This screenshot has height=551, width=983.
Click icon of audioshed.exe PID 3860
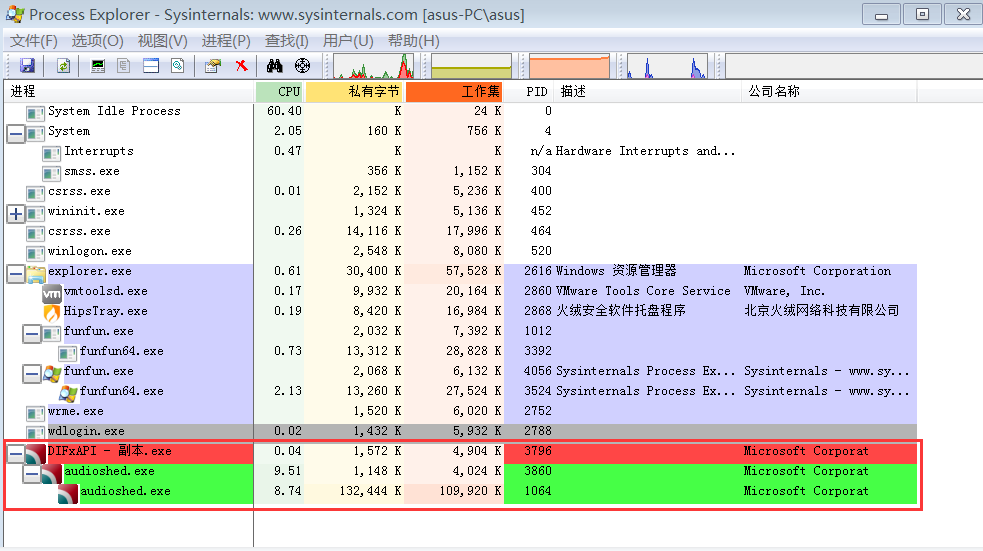click(x=52, y=473)
